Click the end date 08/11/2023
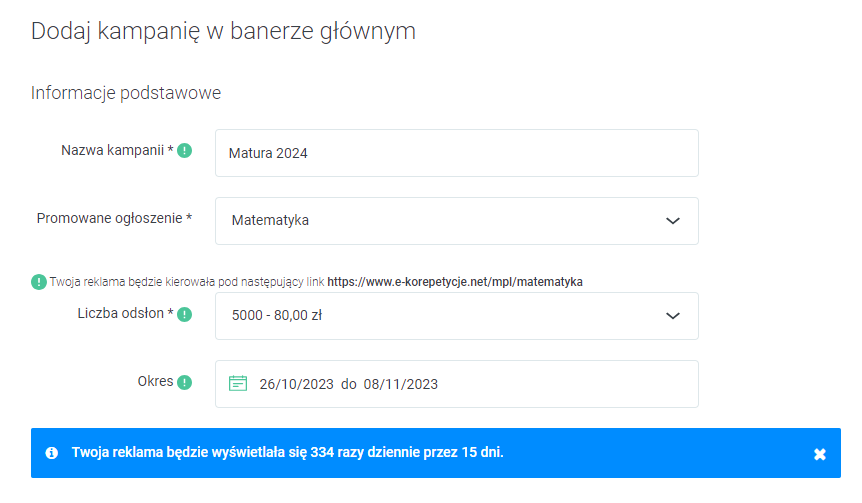862x503 pixels. pos(401,384)
